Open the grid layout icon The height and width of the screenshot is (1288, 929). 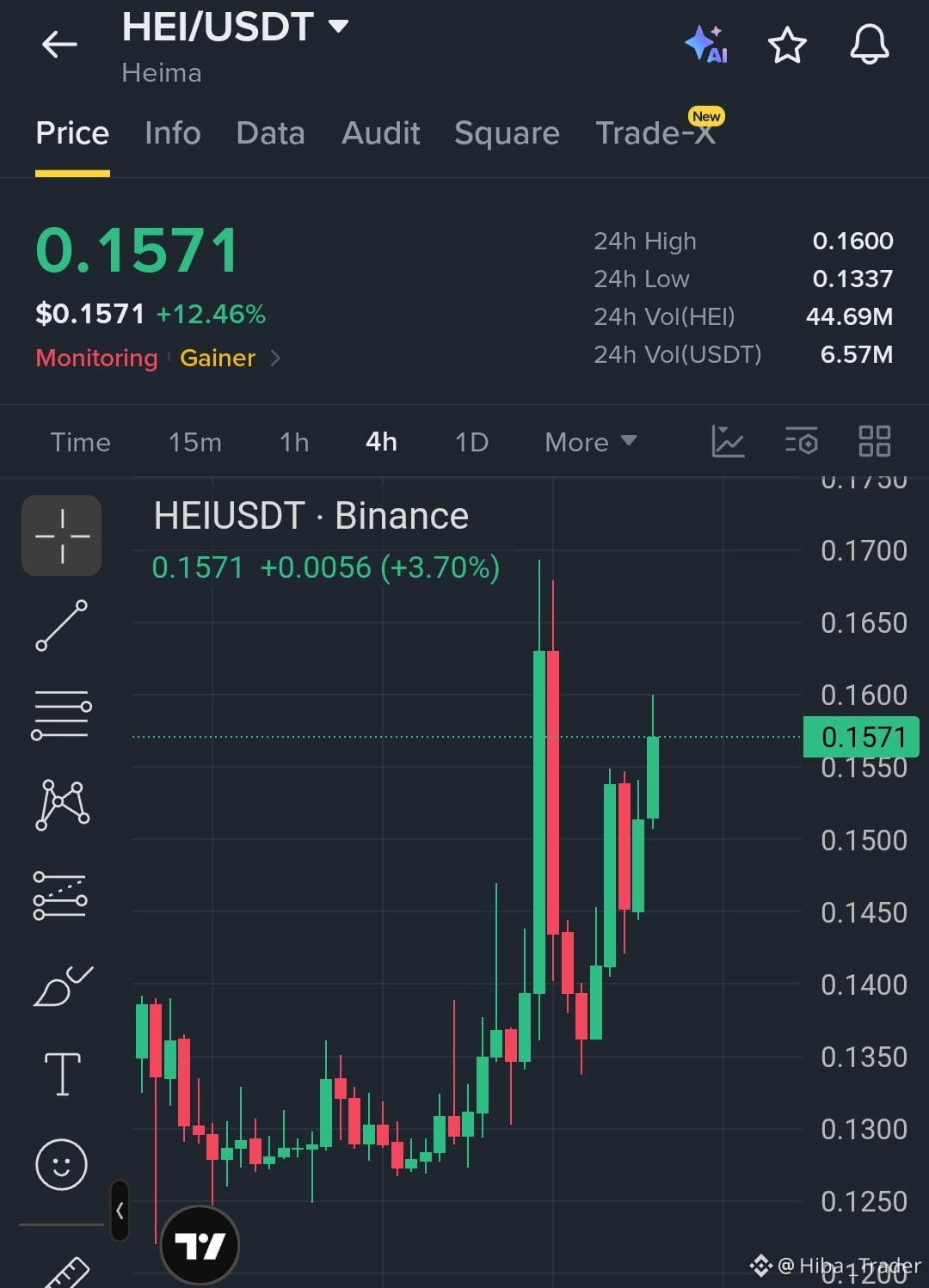pos(875,441)
